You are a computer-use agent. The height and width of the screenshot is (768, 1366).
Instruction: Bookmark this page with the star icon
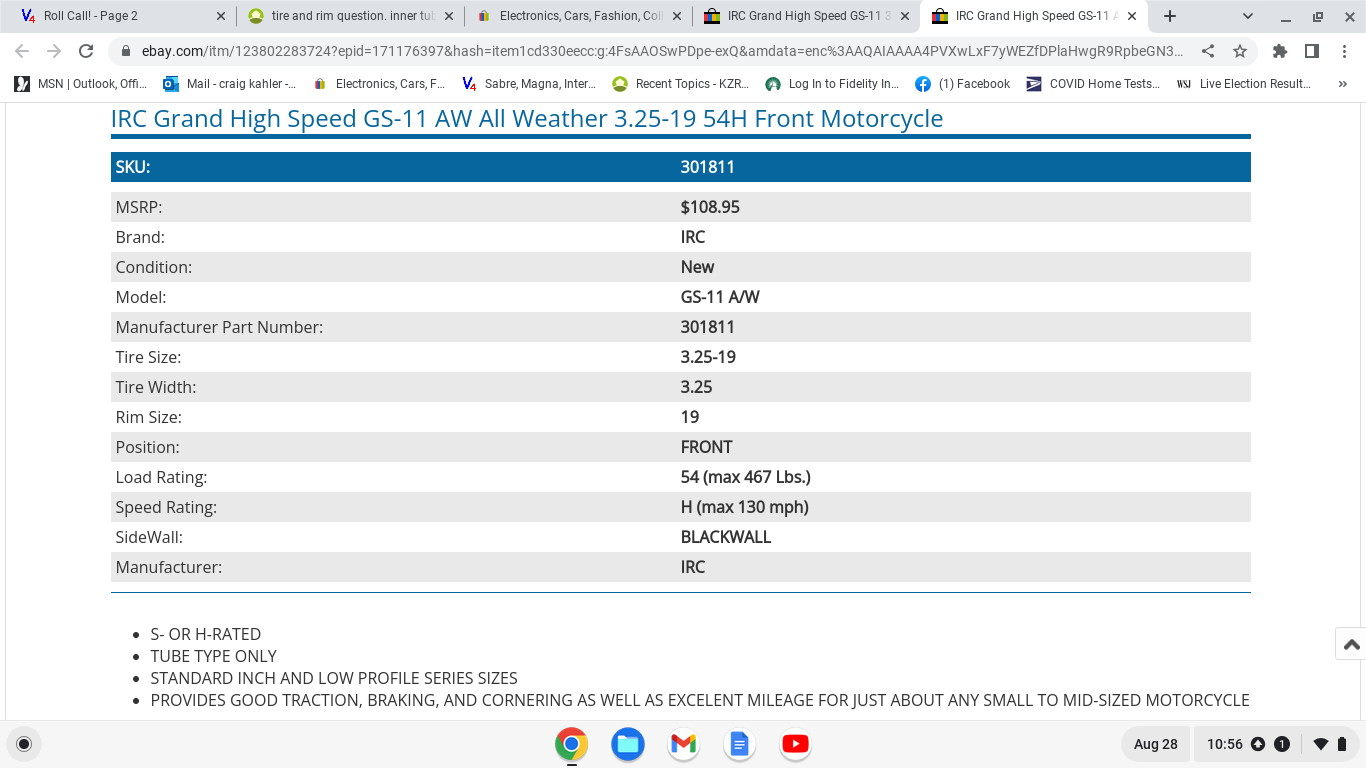(1240, 51)
